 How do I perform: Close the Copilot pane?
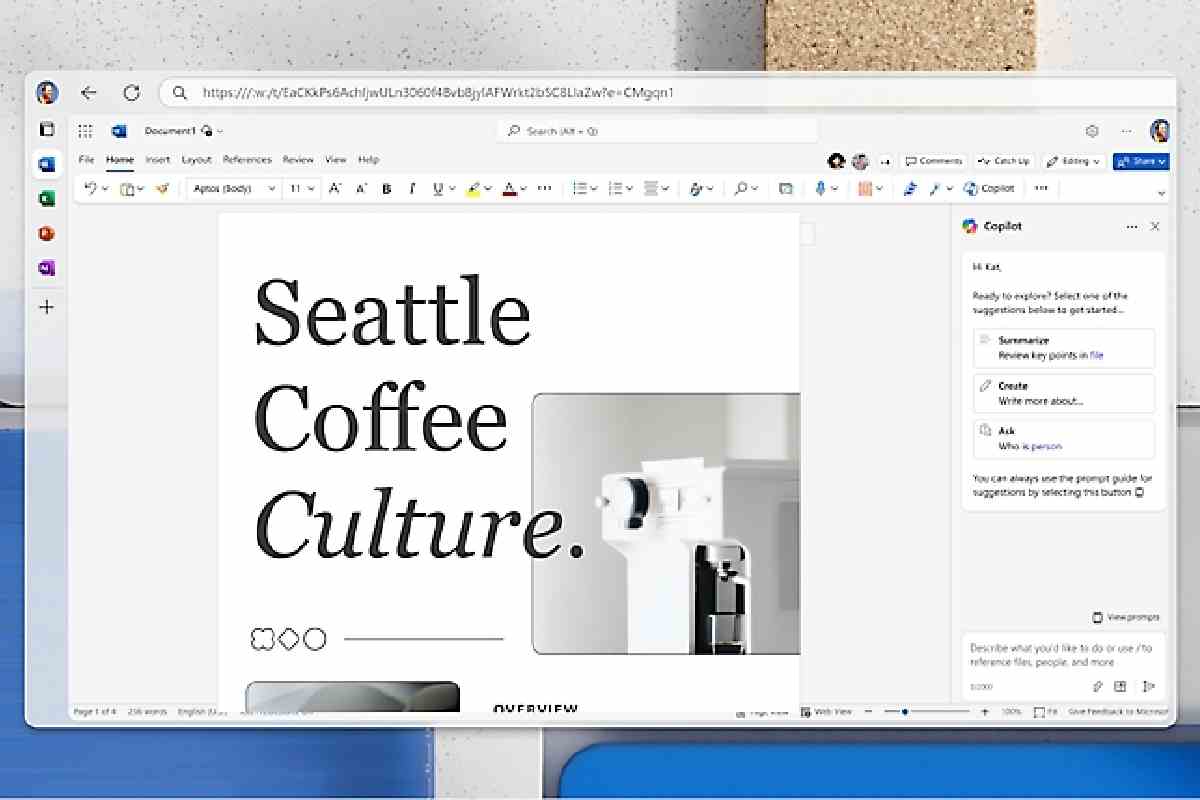(x=1155, y=227)
